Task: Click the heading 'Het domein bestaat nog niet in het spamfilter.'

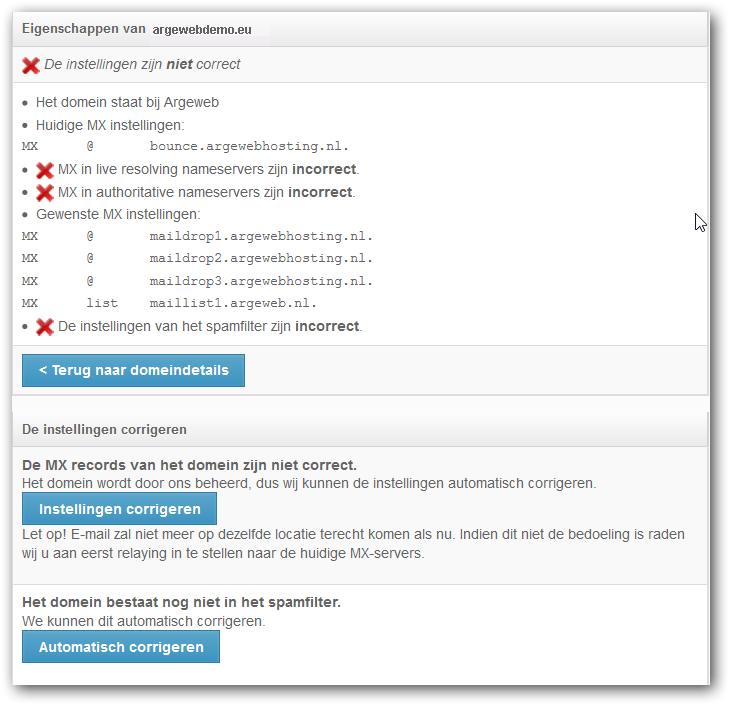Action: point(182,602)
